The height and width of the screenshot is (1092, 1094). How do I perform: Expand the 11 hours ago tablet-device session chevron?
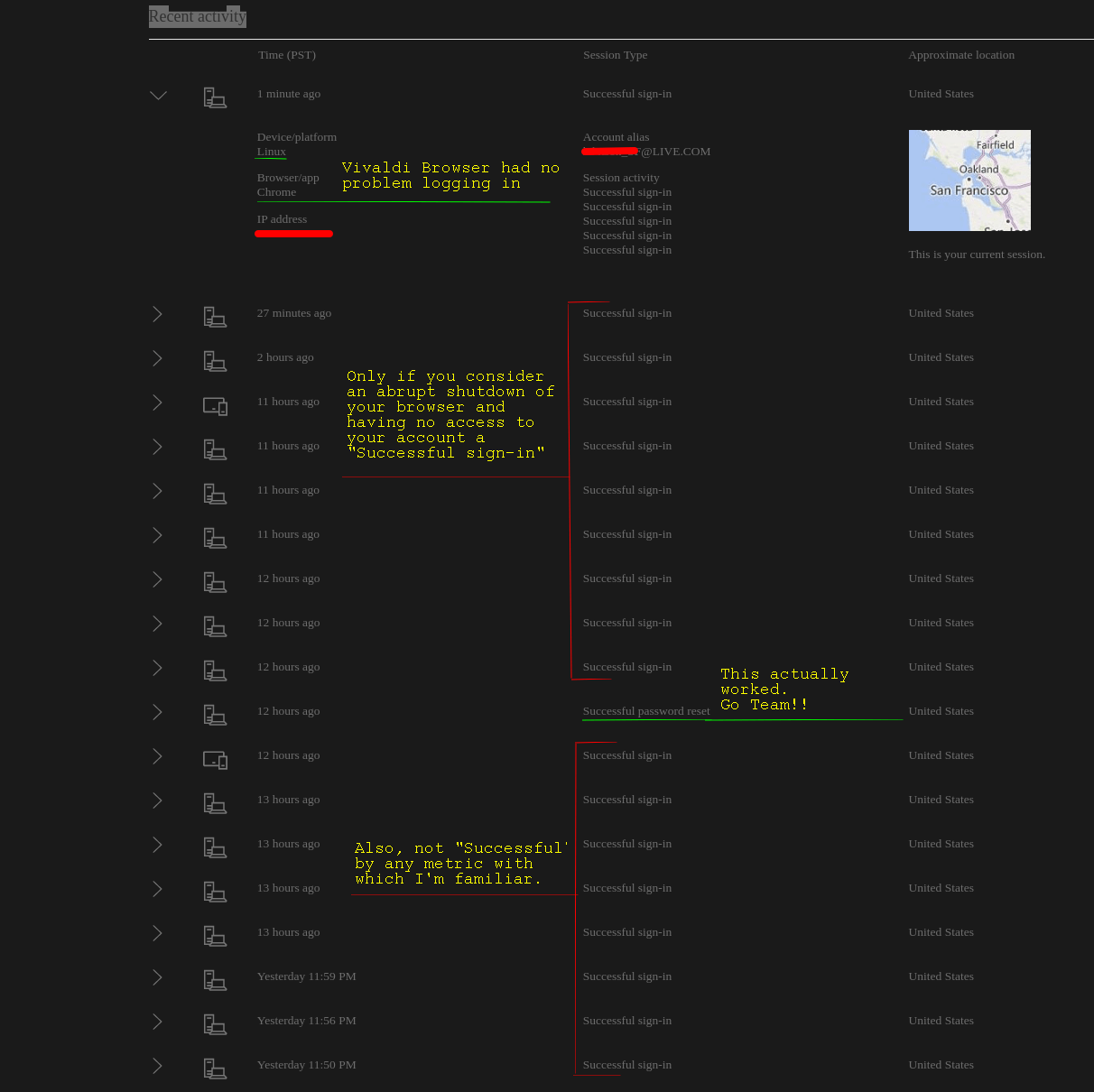click(x=158, y=403)
